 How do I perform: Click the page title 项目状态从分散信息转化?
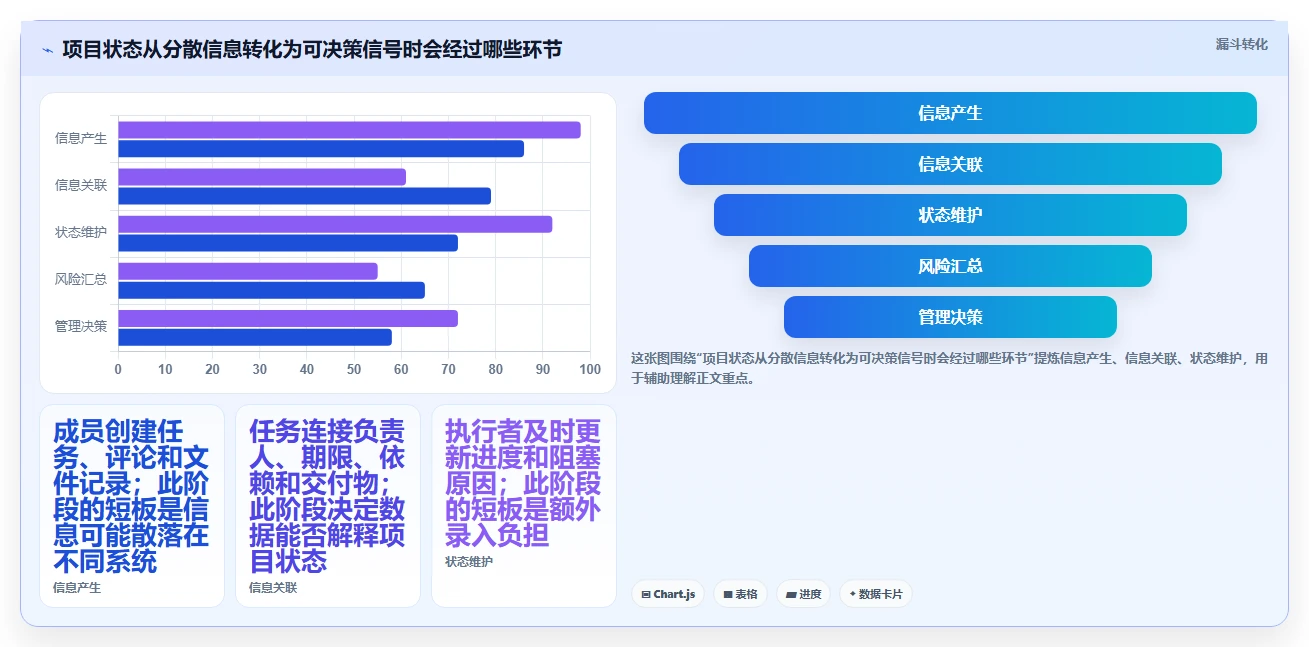point(312,49)
